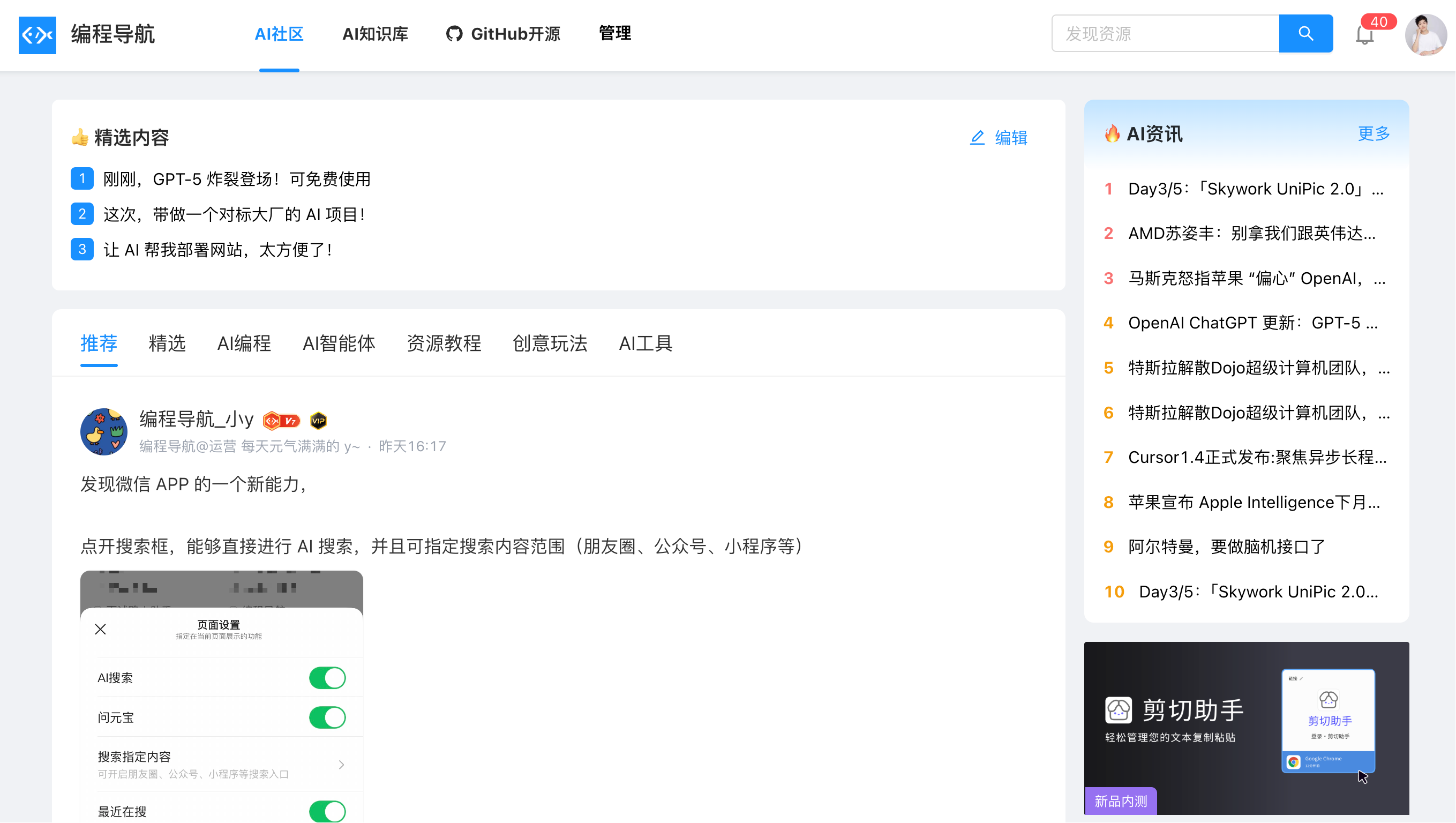Expand 搜索指定内容 chevron row

341,764
